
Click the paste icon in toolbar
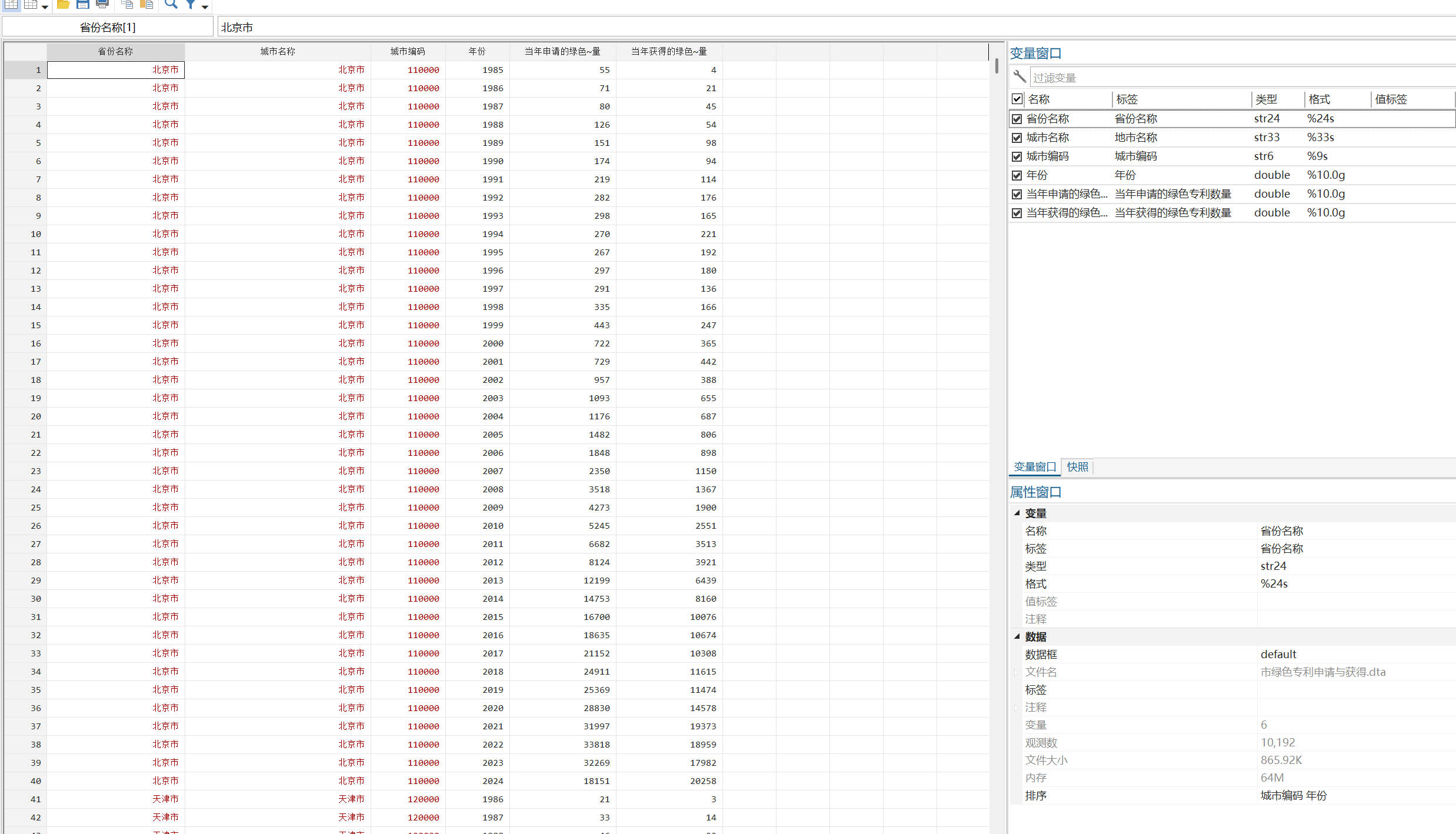146,5
